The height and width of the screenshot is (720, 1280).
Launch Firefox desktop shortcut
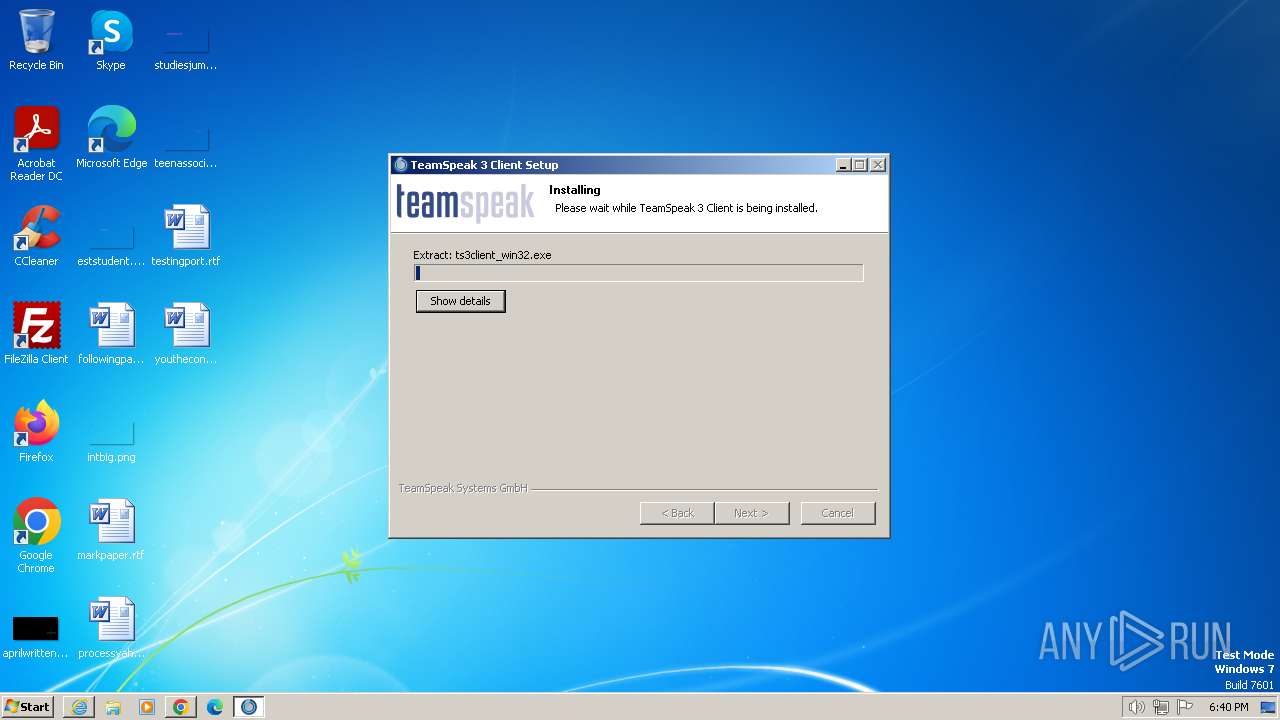[36, 432]
